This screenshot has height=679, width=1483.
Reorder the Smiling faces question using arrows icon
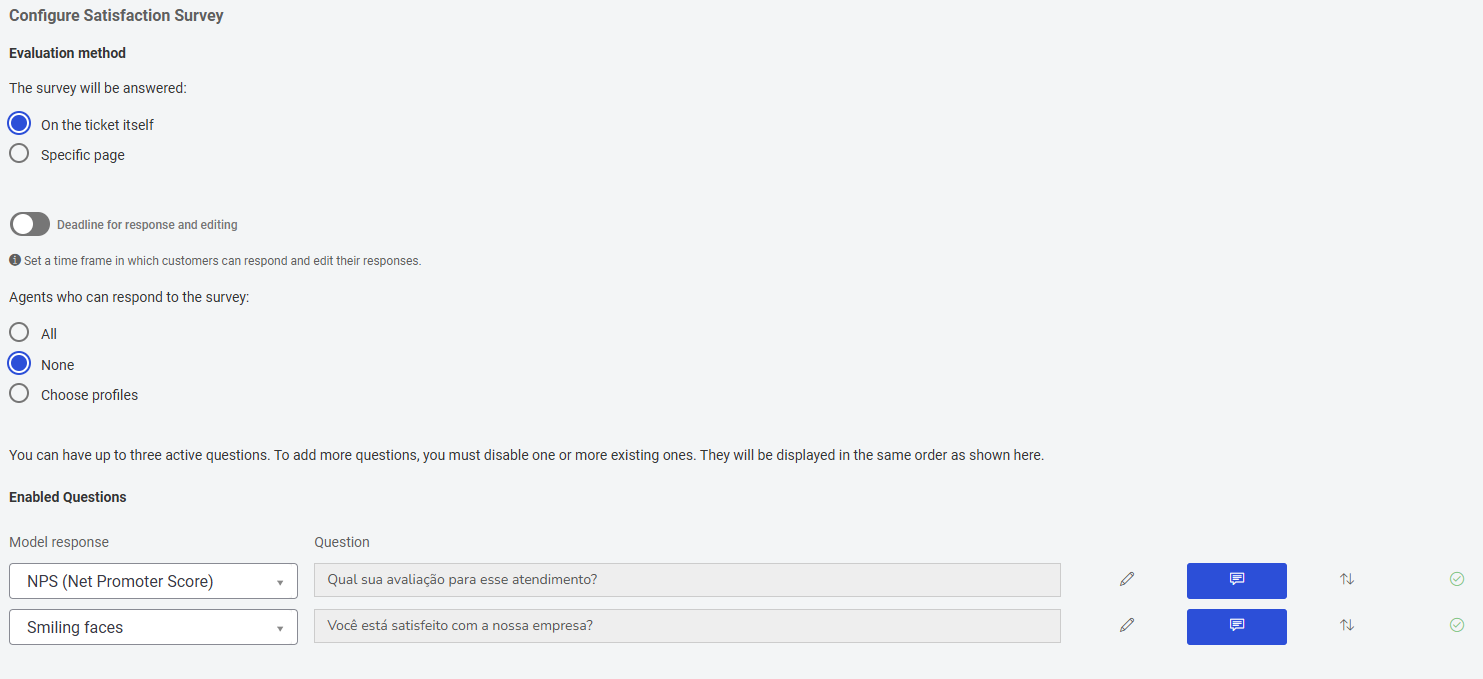click(x=1347, y=625)
